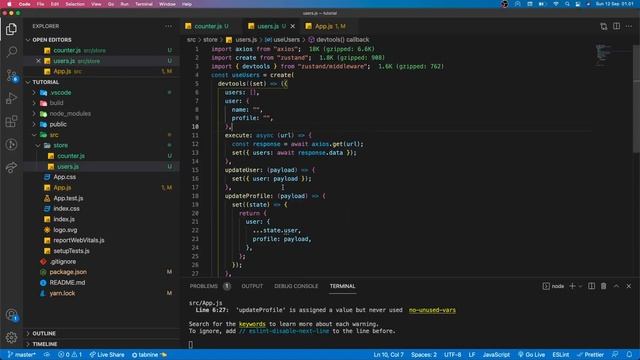Split the terminal panel
The height and width of the screenshot is (360, 640).
click(x=591, y=286)
